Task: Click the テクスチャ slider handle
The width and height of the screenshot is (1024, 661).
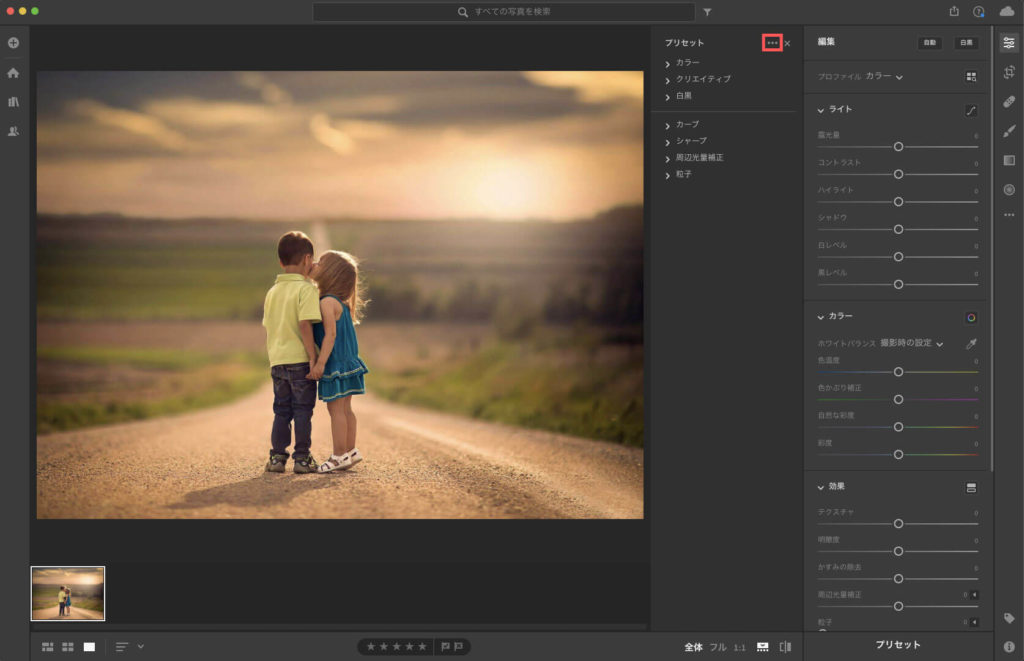Action: 898,524
